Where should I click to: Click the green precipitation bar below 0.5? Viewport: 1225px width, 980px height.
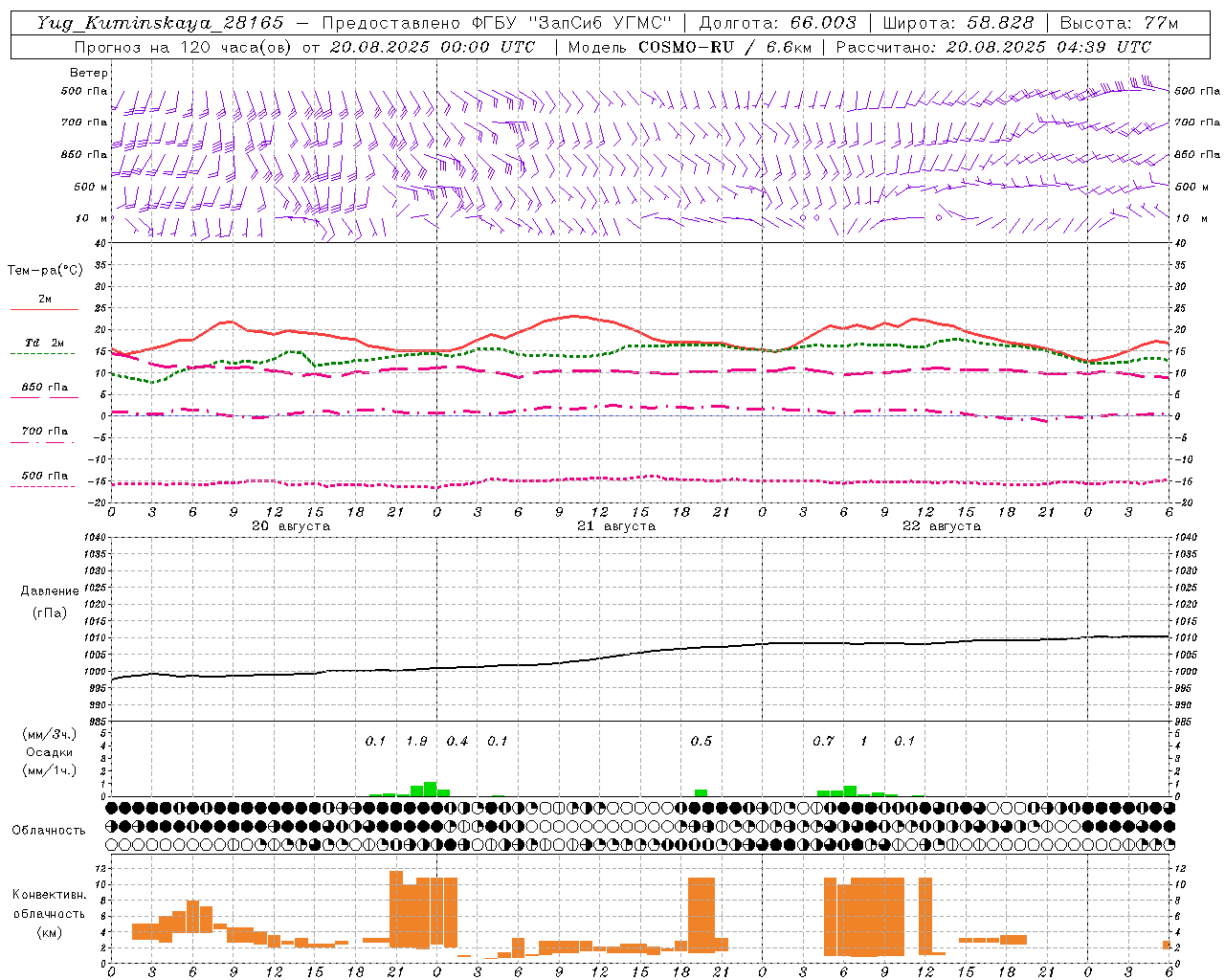[701, 792]
